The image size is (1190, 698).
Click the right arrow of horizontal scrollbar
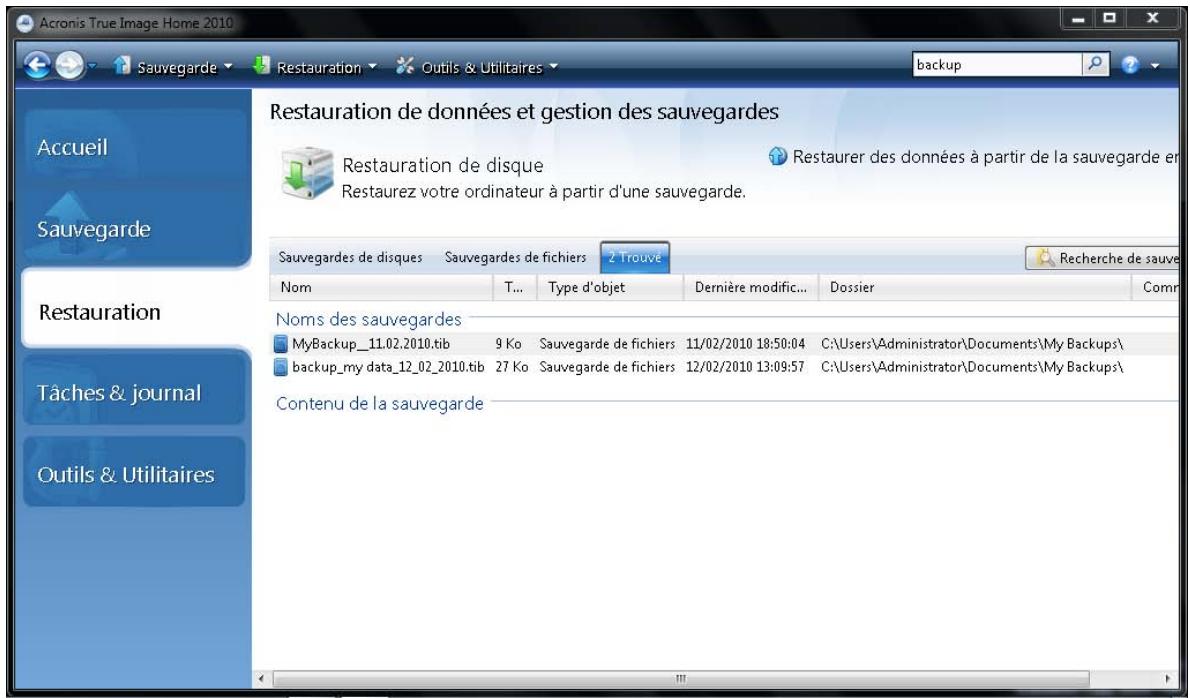tap(1168, 678)
